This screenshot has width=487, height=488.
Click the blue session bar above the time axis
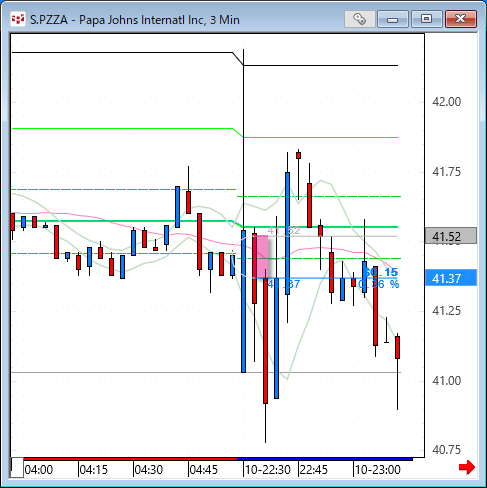coord(325,459)
